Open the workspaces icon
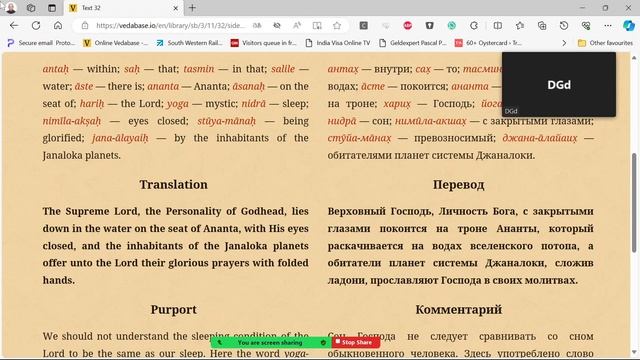Screen dimensions: 640x360 click(x=31, y=8)
